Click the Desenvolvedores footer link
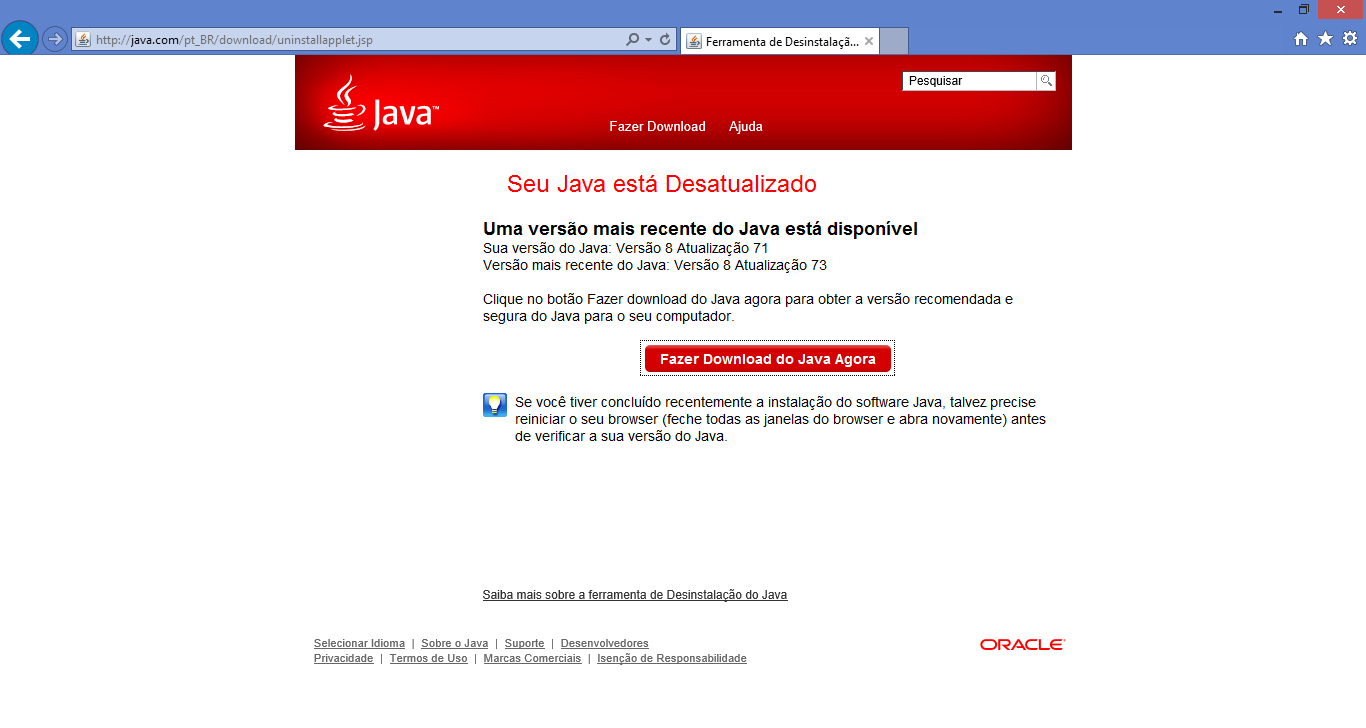This screenshot has height=728, width=1366. (x=604, y=643)
